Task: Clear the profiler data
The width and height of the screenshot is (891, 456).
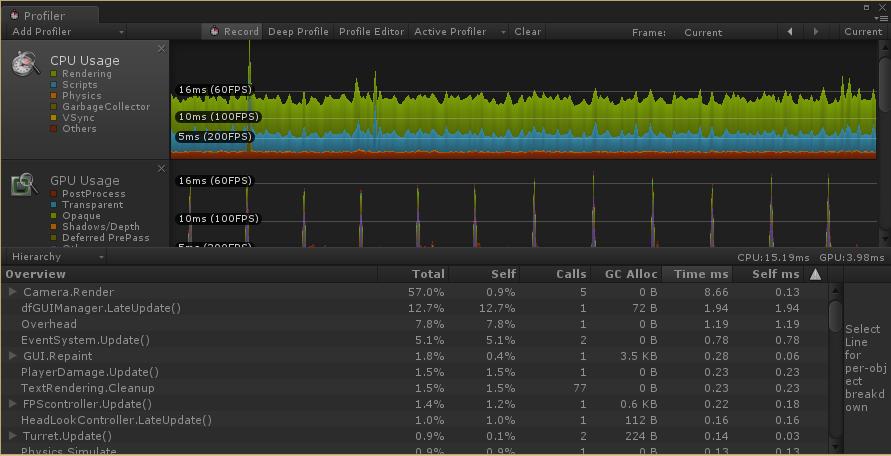Action: pos(527,32)
